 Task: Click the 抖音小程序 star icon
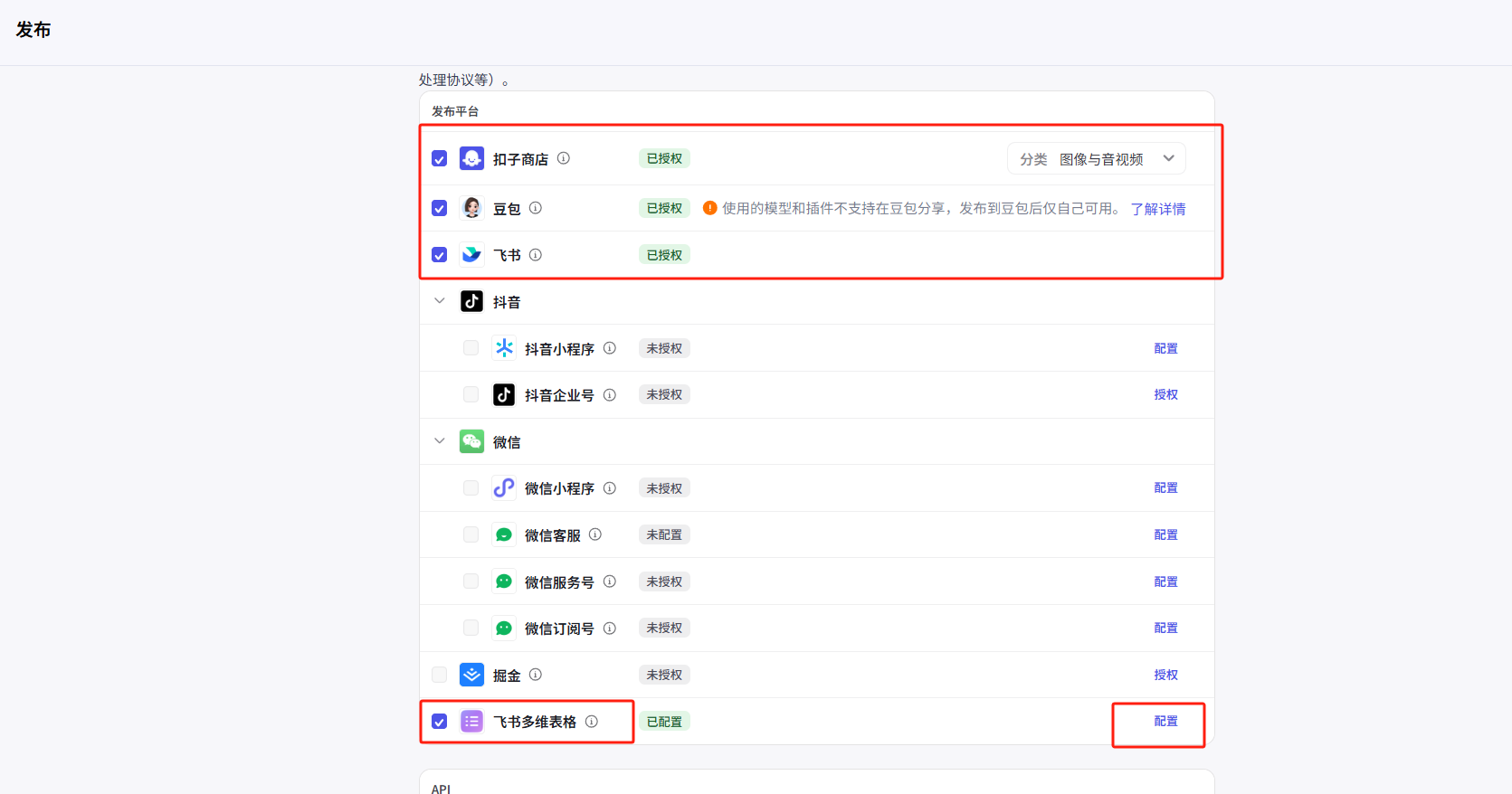pyautogui.click(x=504, y=348)
